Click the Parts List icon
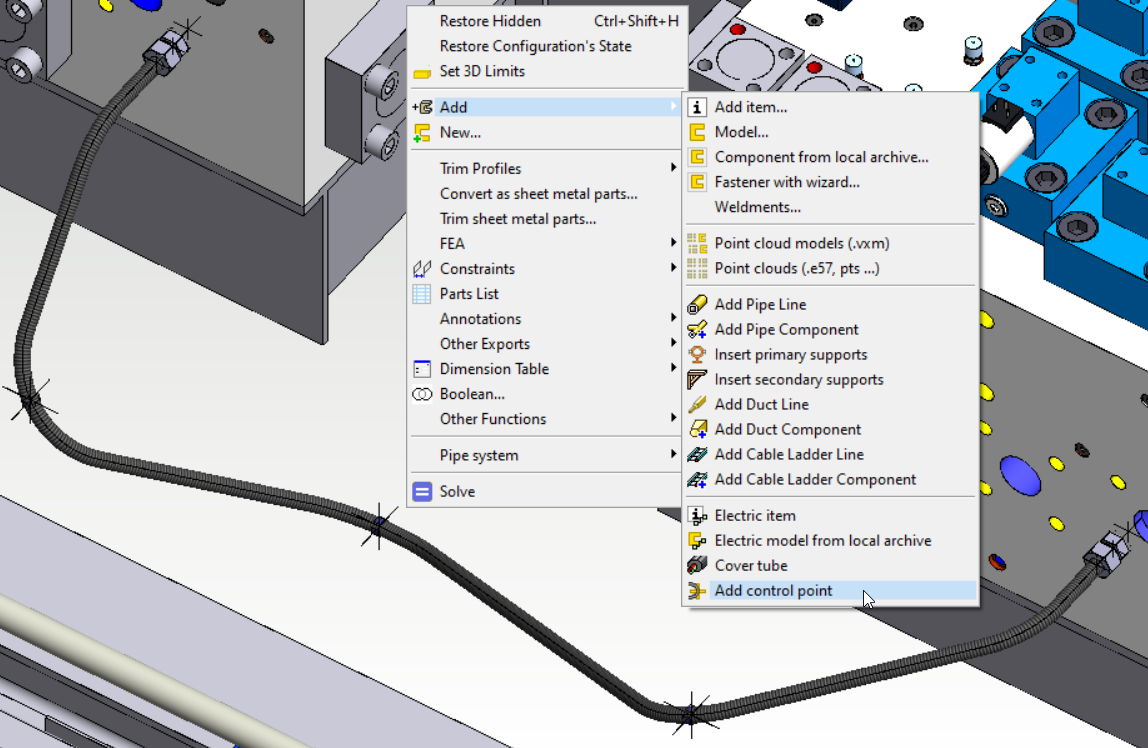This screenshot has height=748, width=1148. tap(422, 294)
